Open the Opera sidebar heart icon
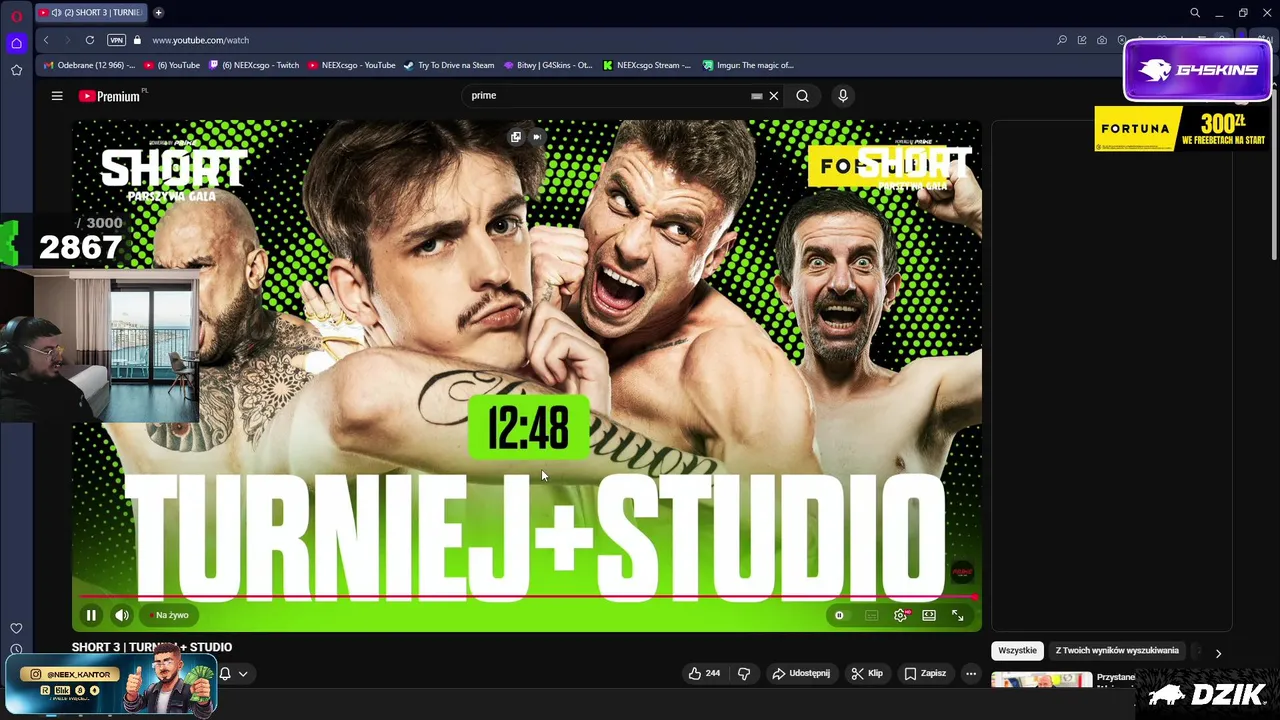This screenshot has width=1280, height=720. (16, 628)
